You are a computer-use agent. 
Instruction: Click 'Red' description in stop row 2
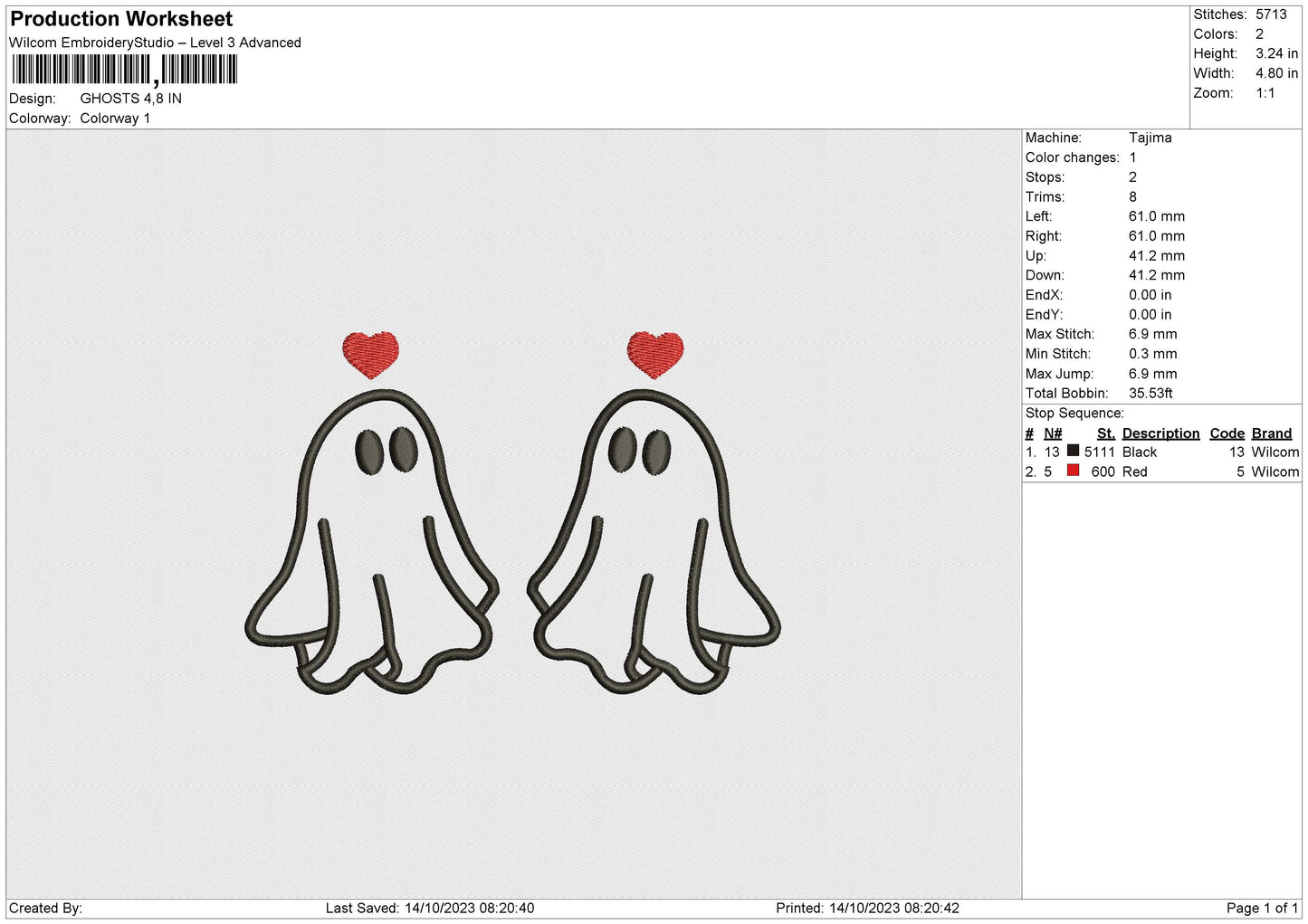pyautogui.click(x=1135, y=472)
